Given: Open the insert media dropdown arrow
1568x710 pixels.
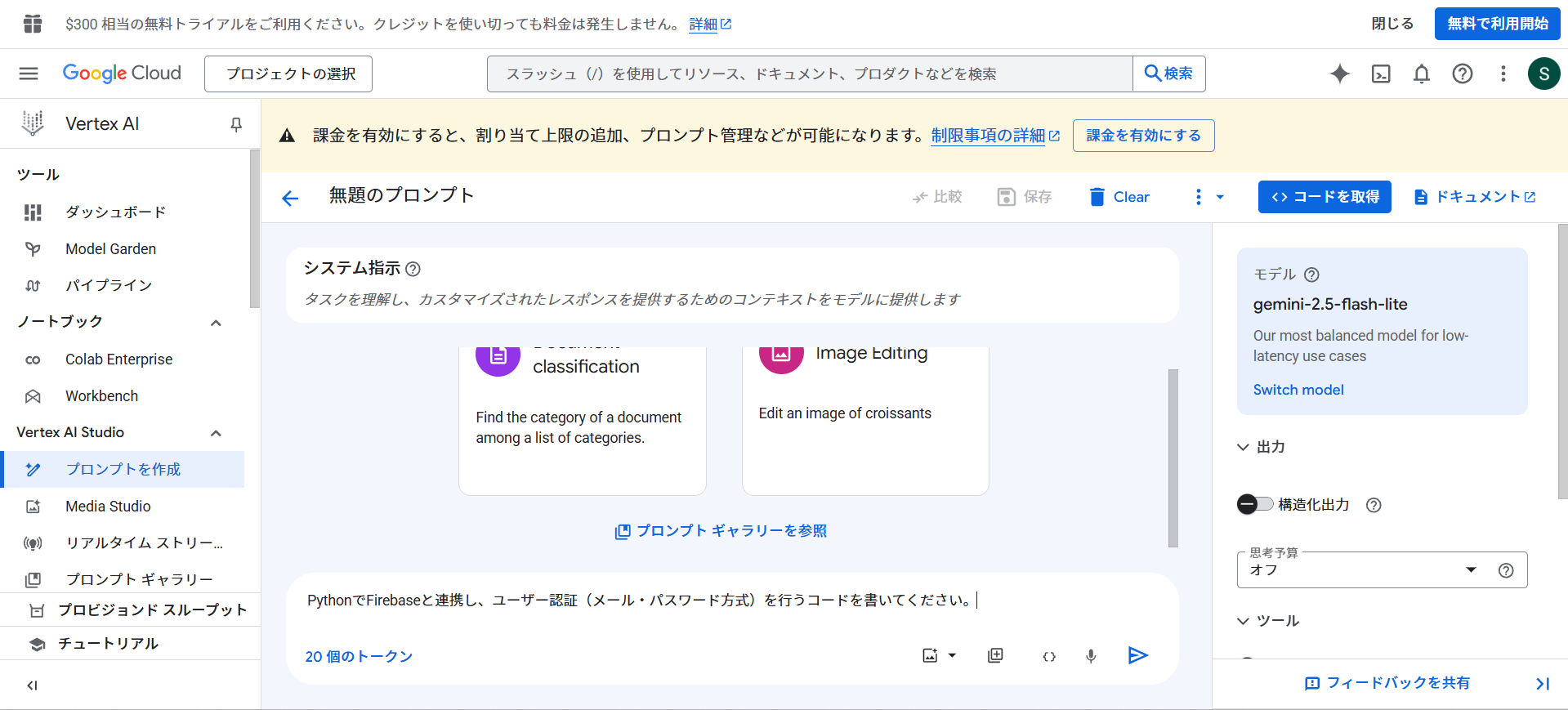Looking at the screenshot, I should pos(952,655).
